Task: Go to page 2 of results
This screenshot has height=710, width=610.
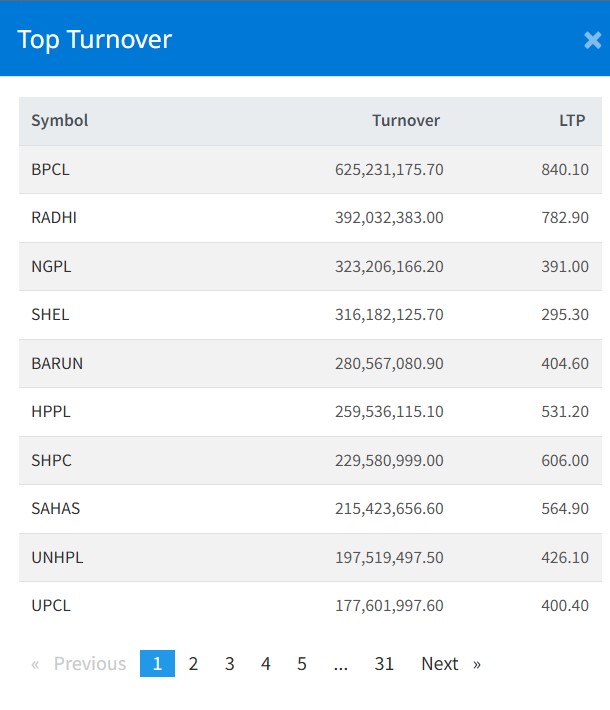Action: coord(193,664)
